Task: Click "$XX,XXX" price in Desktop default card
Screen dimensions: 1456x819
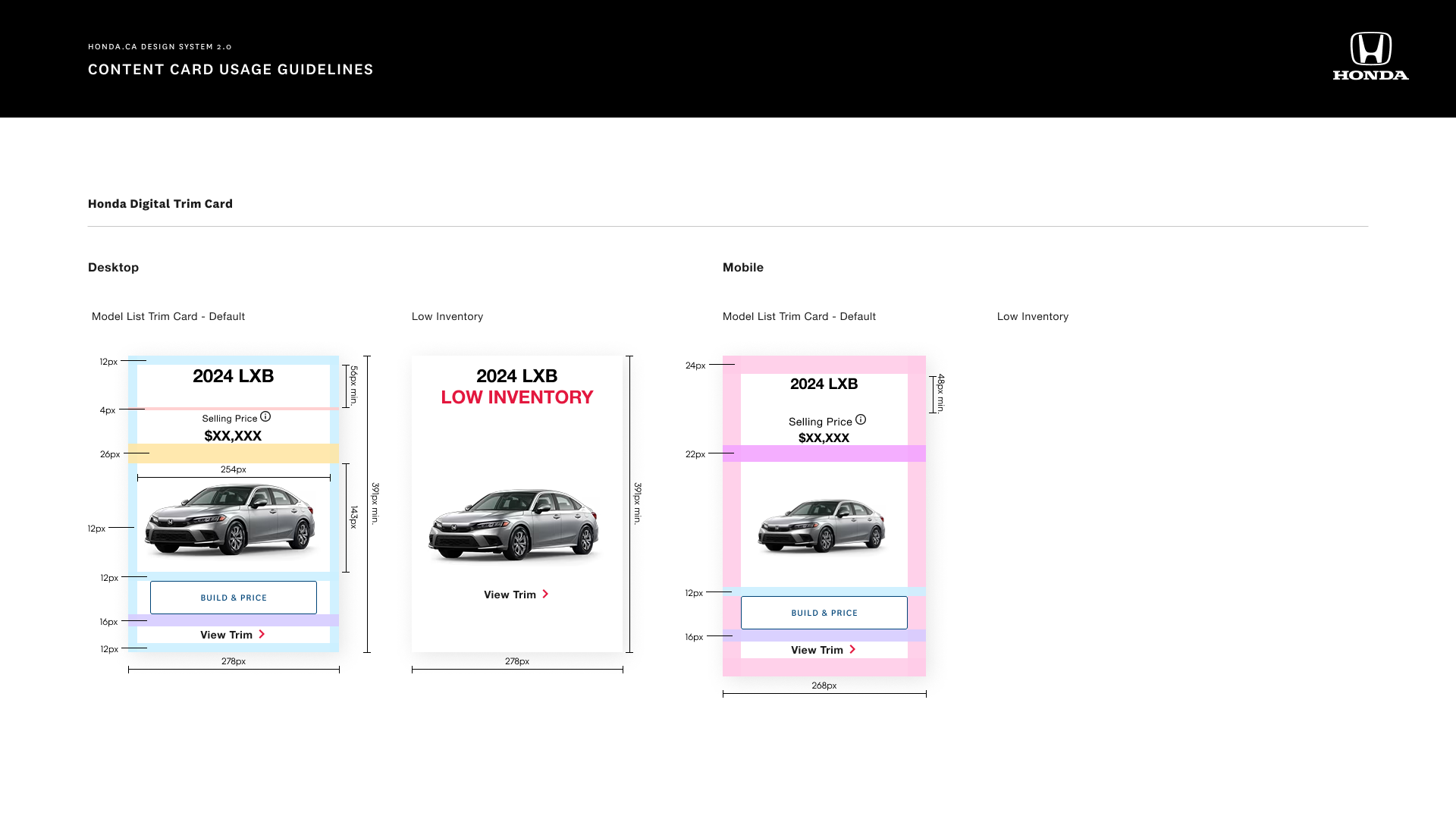Action: click(233, 436)
